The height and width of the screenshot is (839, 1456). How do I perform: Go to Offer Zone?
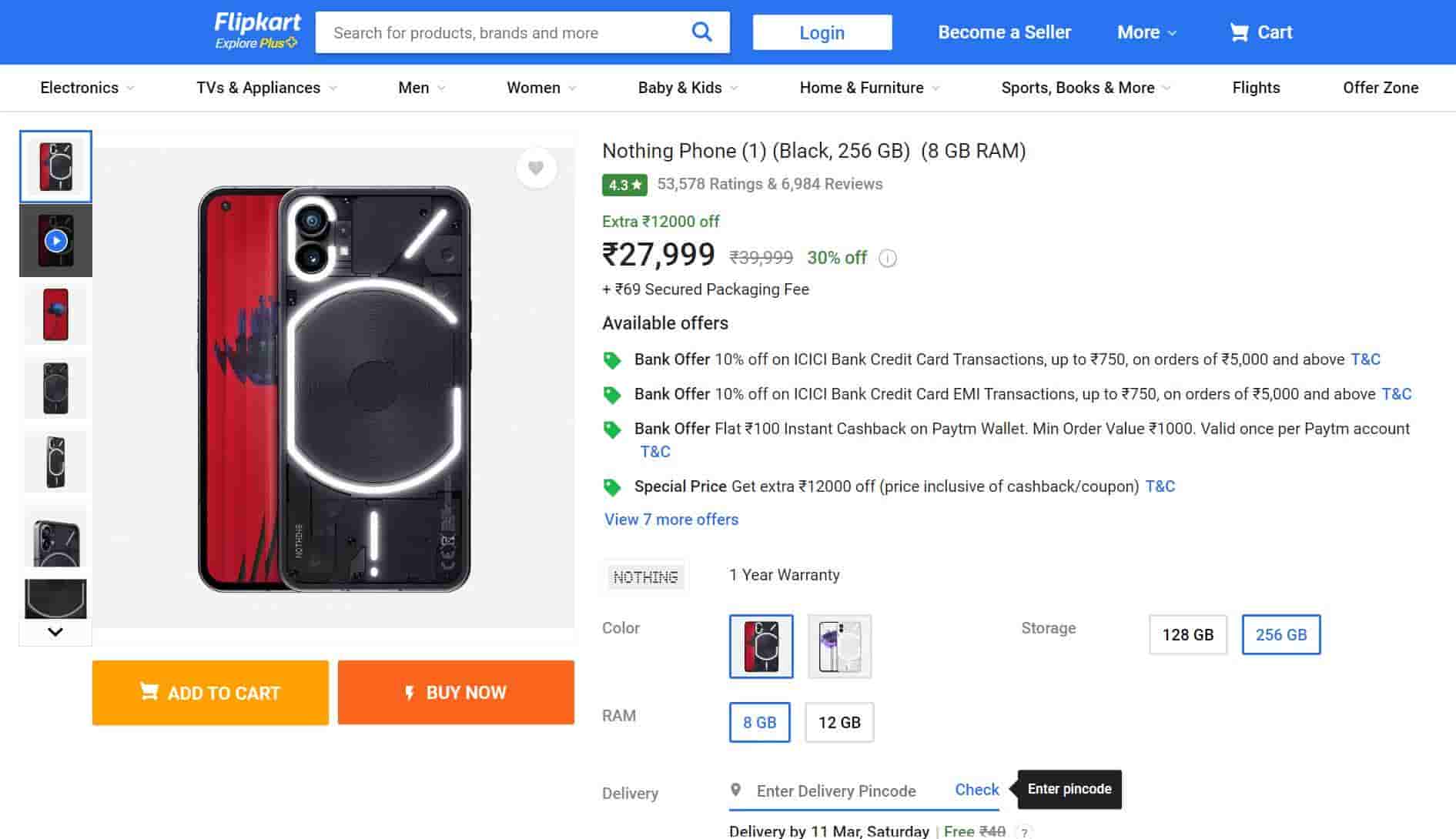click(1381, 88)
